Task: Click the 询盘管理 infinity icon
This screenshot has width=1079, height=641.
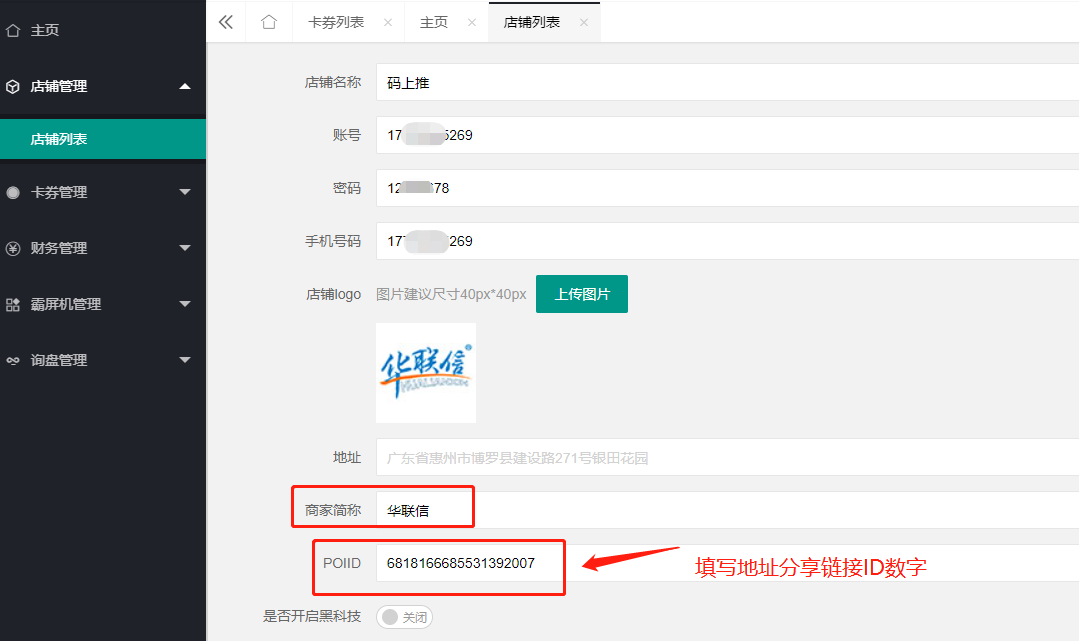Action: point(12,360)
